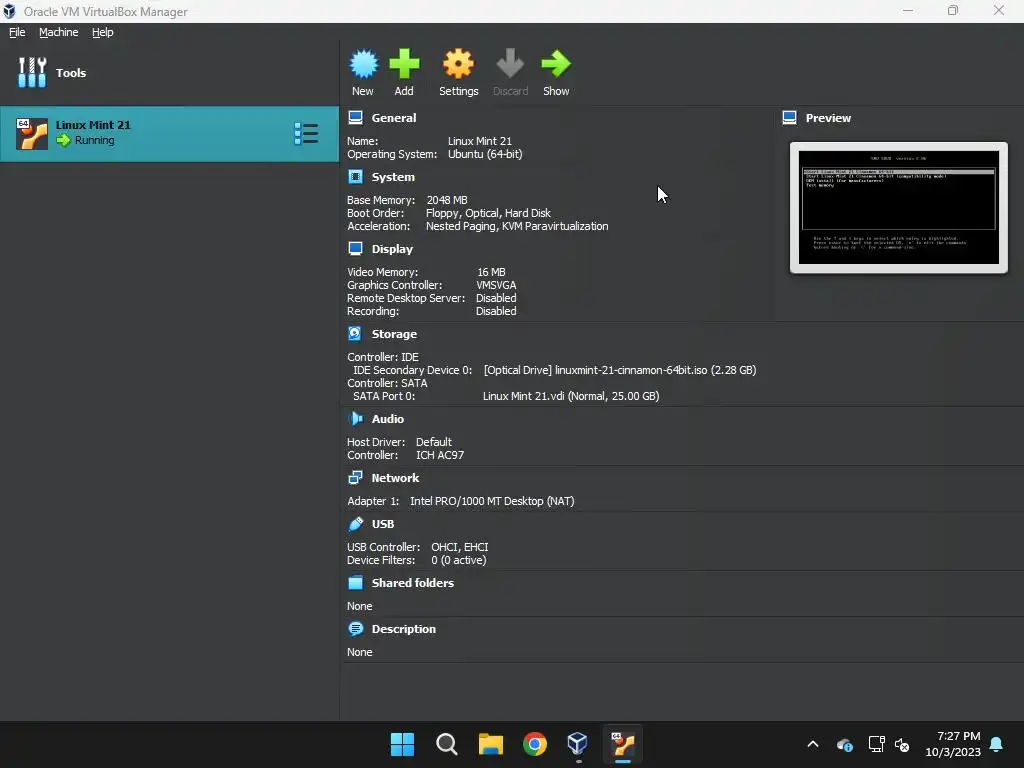The image size is (1024, 768).
Task: Click the Discard toolbar button
Action: (510, 72)
